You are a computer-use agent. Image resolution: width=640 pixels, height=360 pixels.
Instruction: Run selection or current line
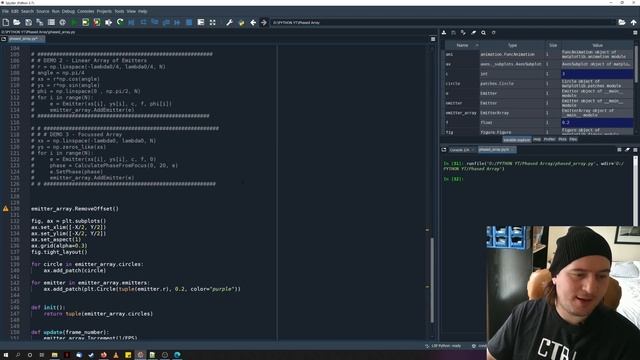pos(108,22)
